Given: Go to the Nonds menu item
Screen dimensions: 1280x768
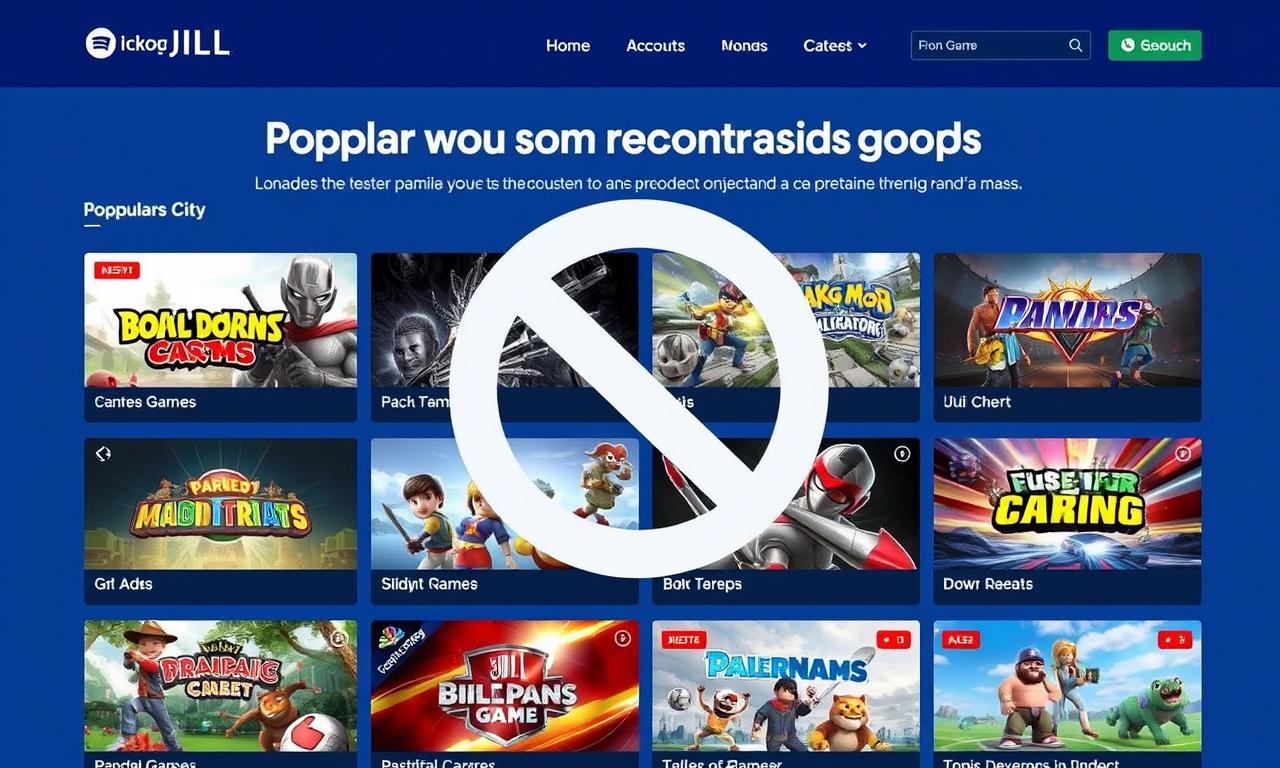Looking at the screenshot, I should click(x=744, y=45).
